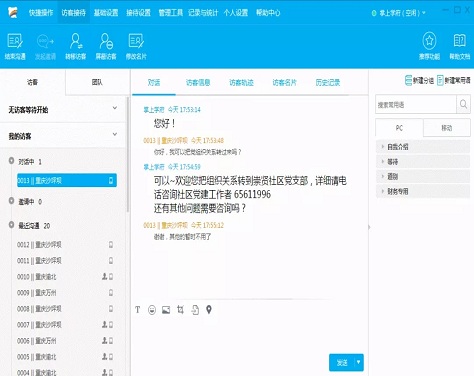Click the device icon on row 0012
474x376 pixels.
(111, 245)
